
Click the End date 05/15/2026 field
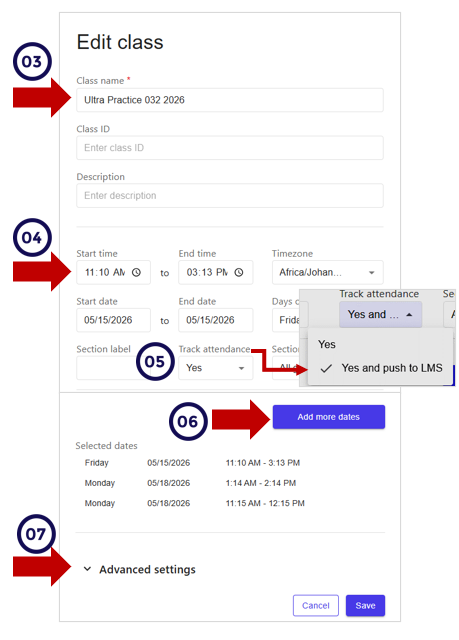coord(215,320)
